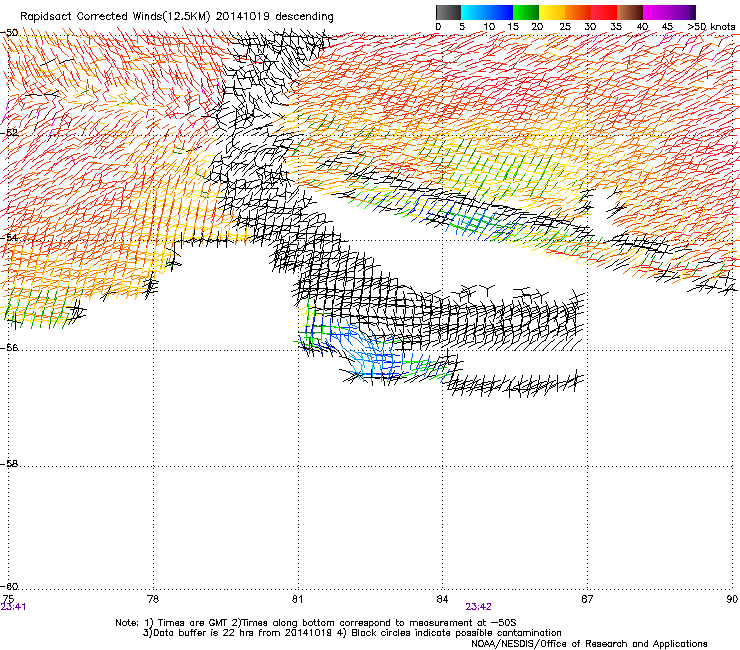Click the orange 25-30 knots legend swatch
This screenshot has width=740, height=650.
click(x=578, y=12)
